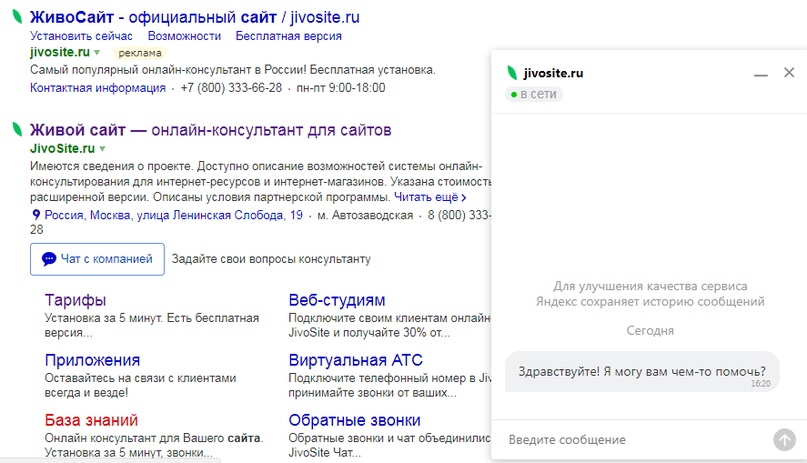Minimize the jivosite.ru chat window

tap(761, 75)
